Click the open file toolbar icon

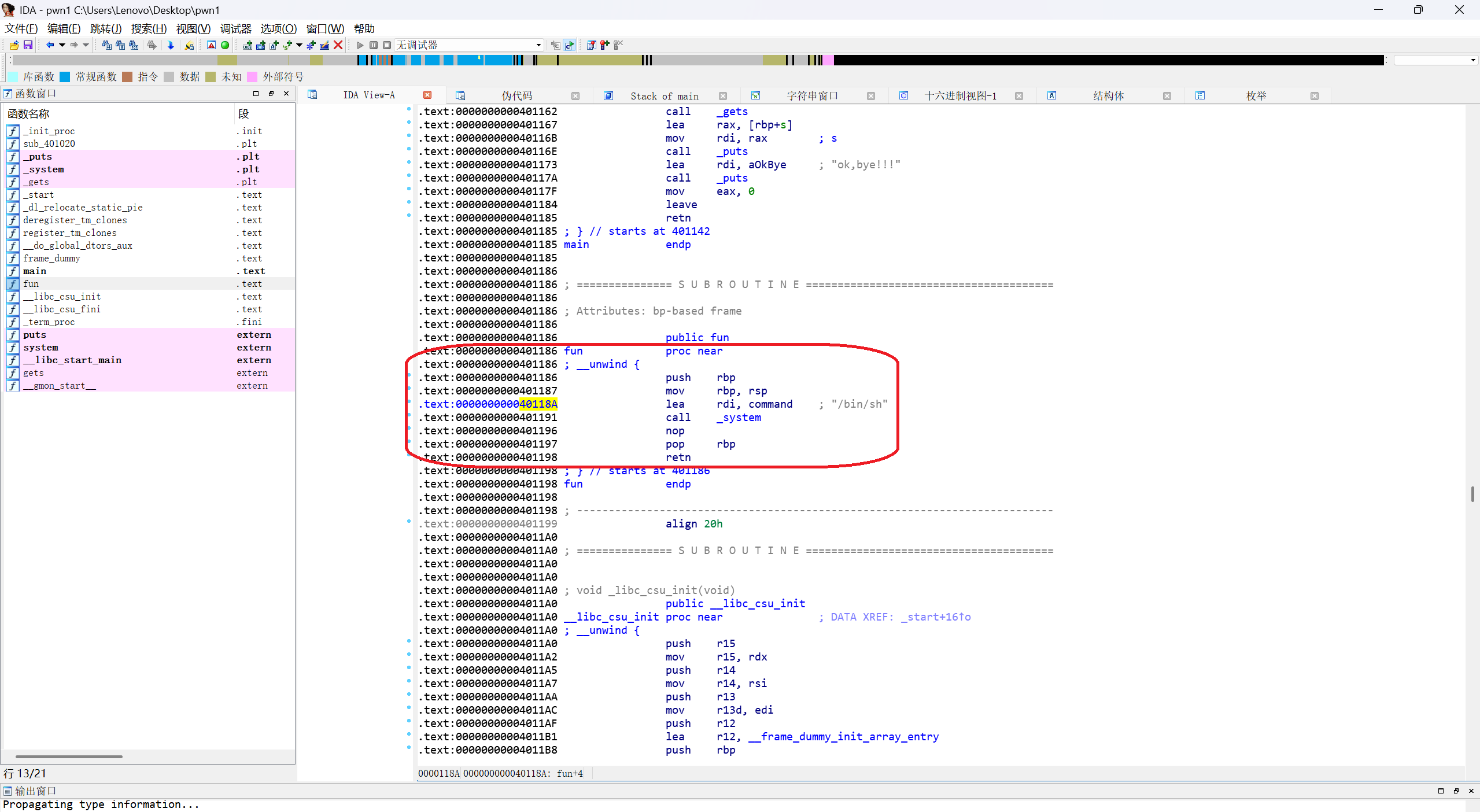[x=14, y=45]
